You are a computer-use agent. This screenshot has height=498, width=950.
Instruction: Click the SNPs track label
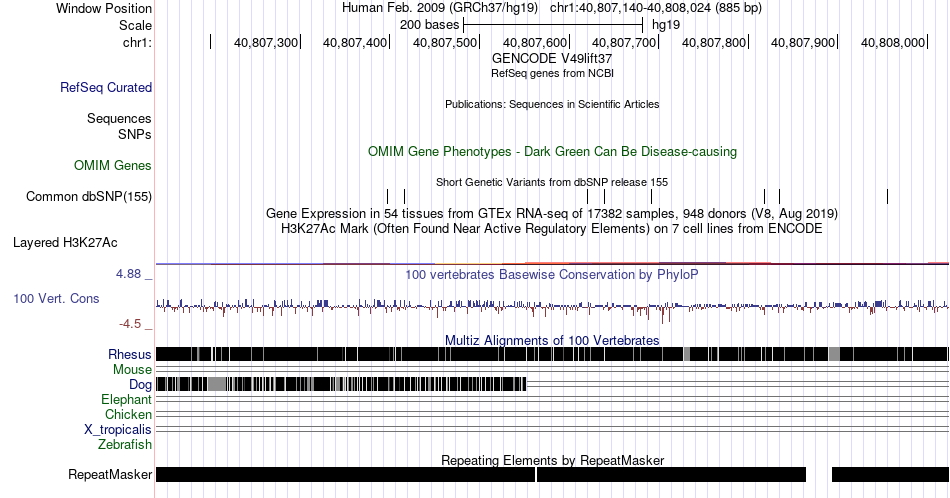[x=135, y=134]
